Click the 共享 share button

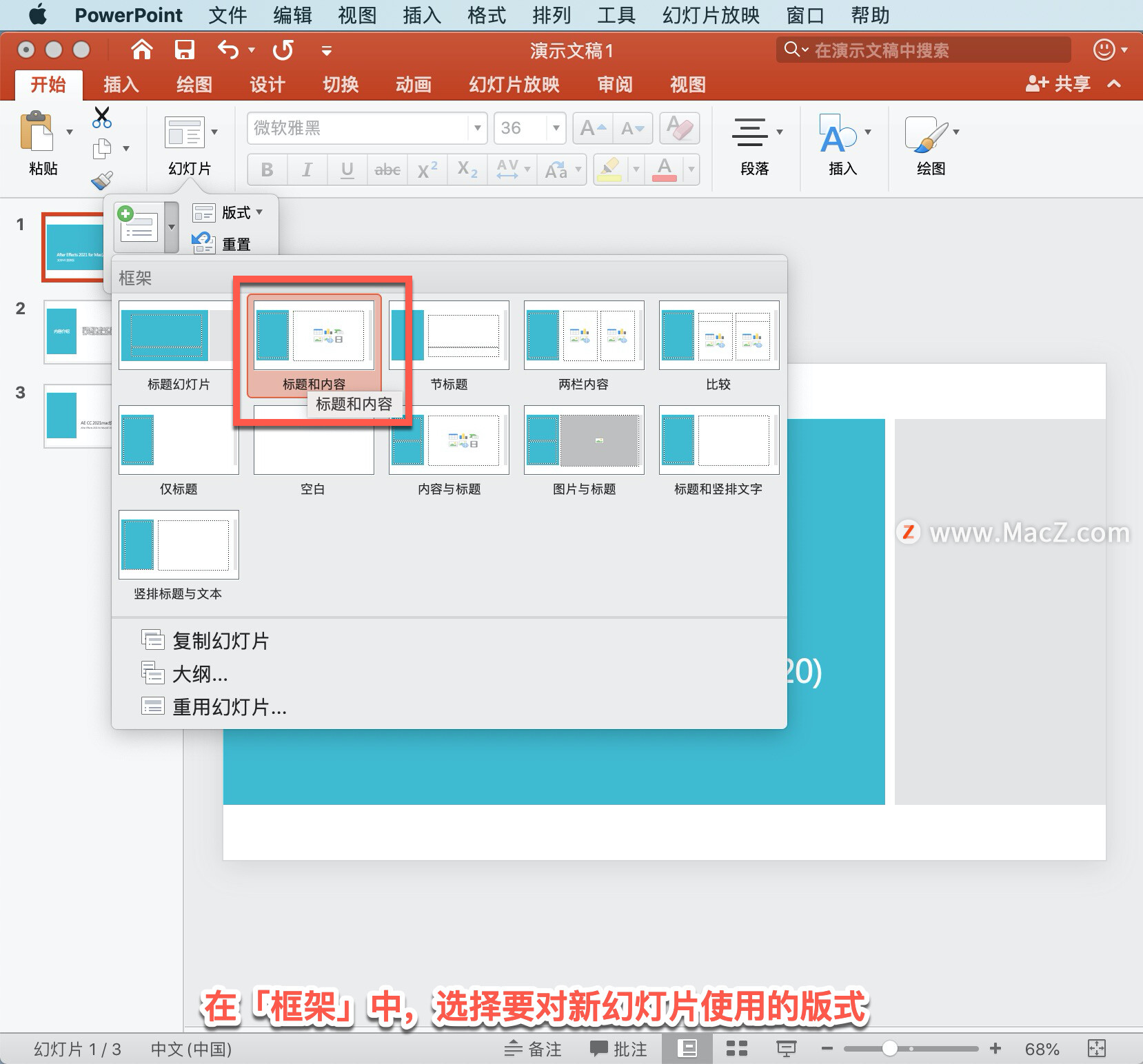click(1058, 84)
